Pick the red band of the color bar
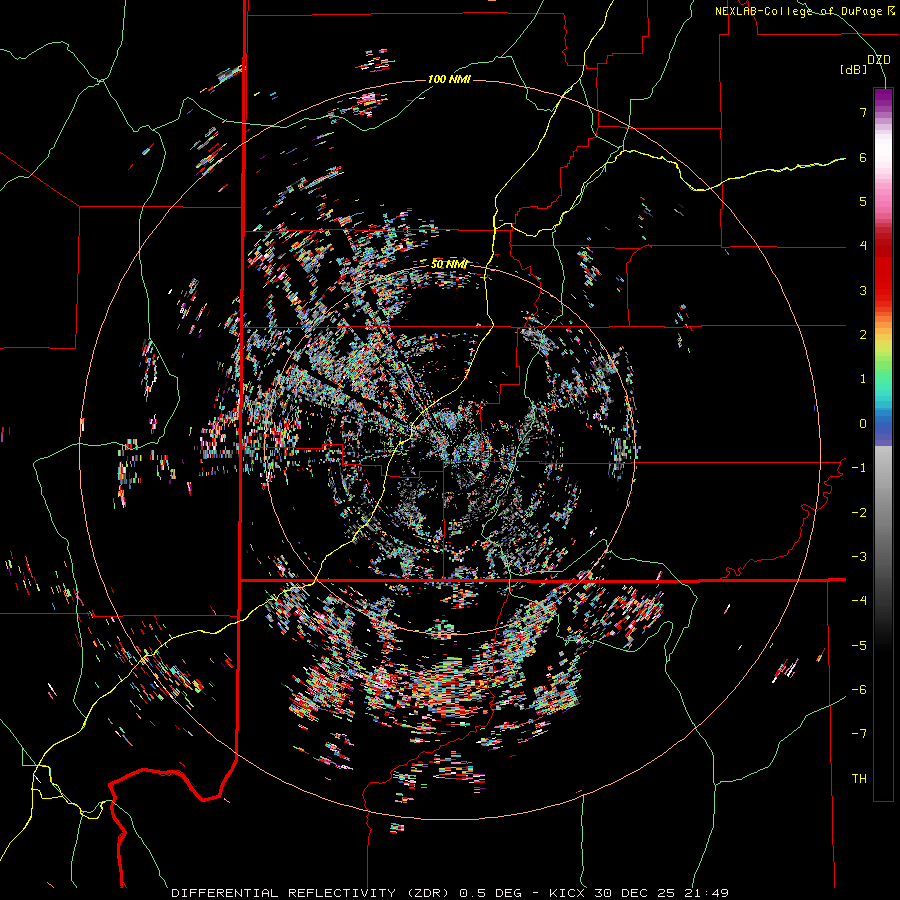 (x=883, y=270)
